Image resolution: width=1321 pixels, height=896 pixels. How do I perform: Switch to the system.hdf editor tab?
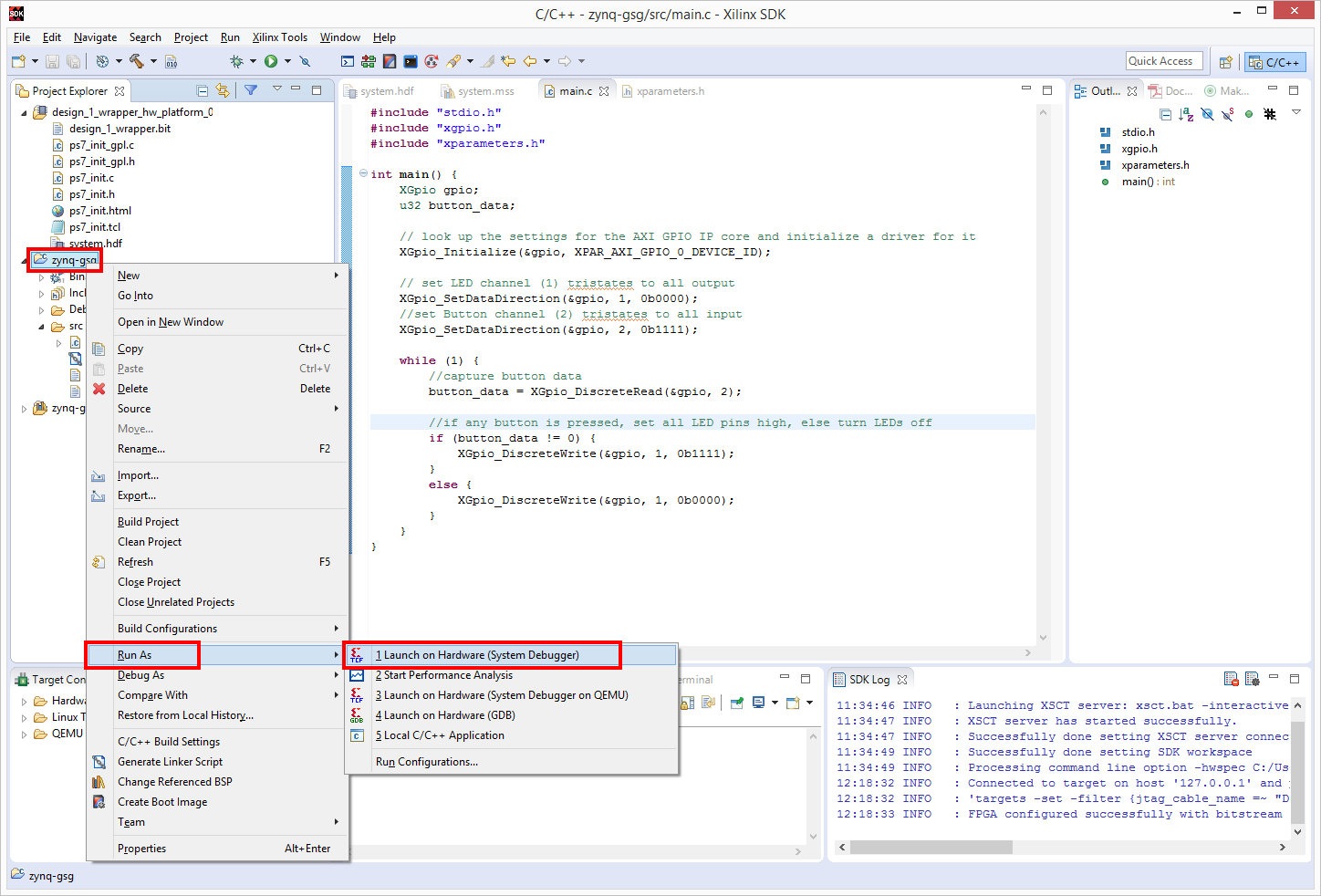[380, 91]
